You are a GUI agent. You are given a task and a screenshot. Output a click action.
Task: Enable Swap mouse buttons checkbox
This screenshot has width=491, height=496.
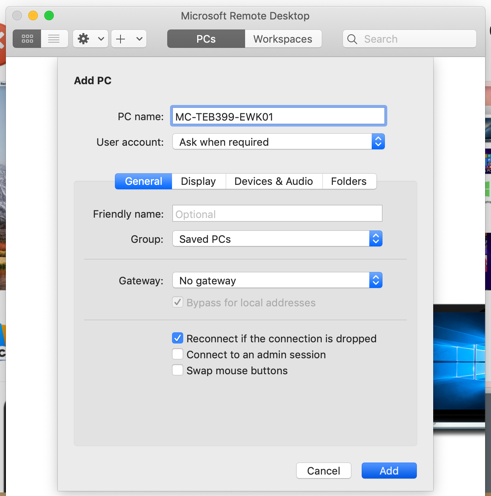click(x=178, y=370)
